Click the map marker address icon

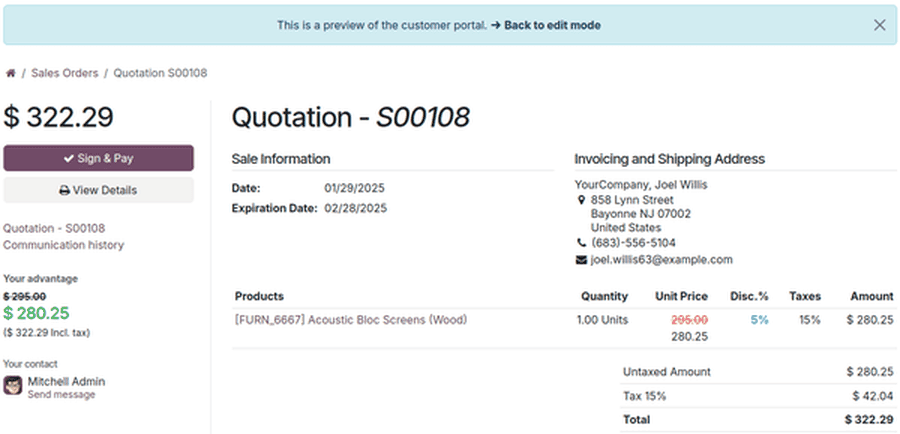pyautogui.click(x=581, y=200)
